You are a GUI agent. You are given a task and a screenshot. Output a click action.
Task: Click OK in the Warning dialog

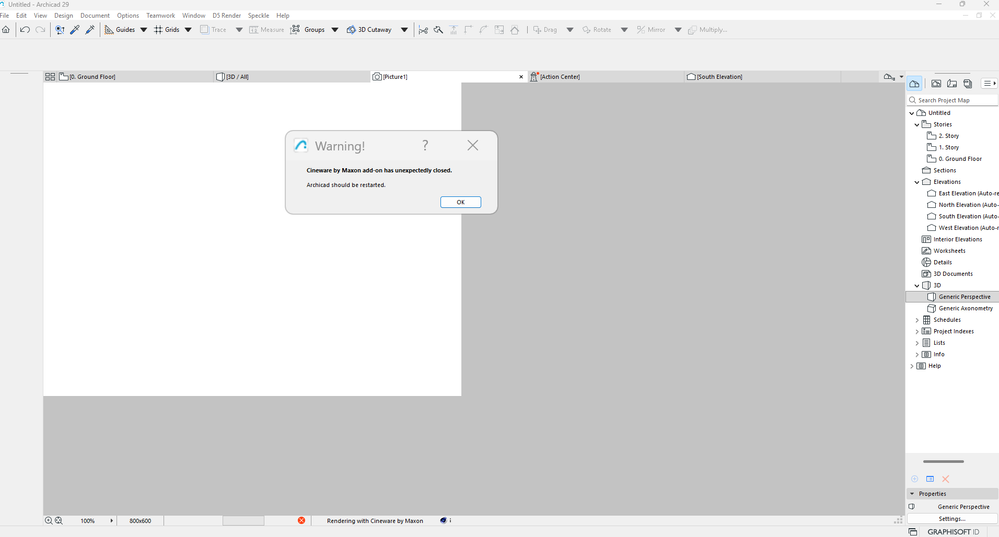[460, 202]
